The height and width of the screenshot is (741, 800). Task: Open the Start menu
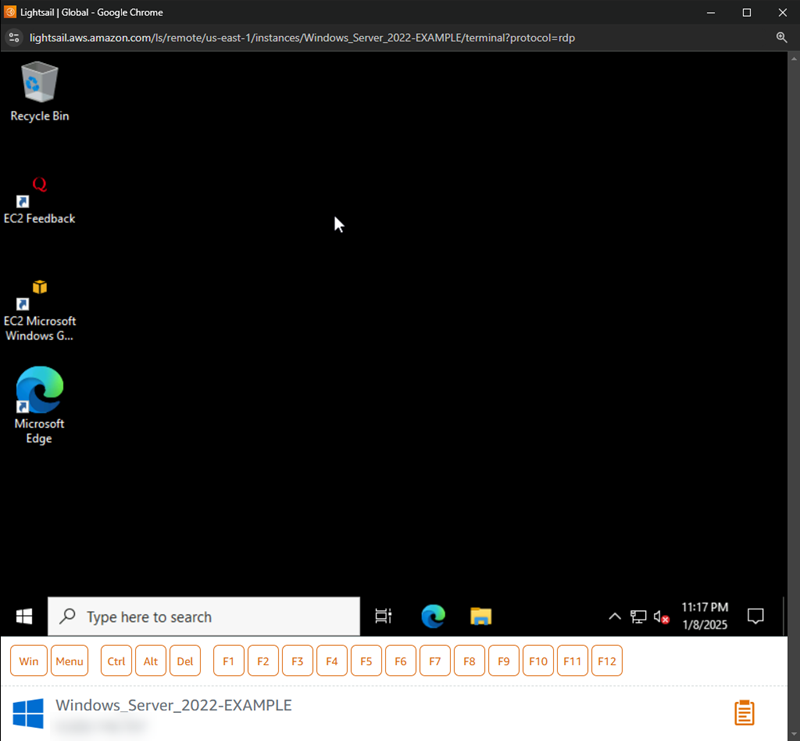point(23,617)
